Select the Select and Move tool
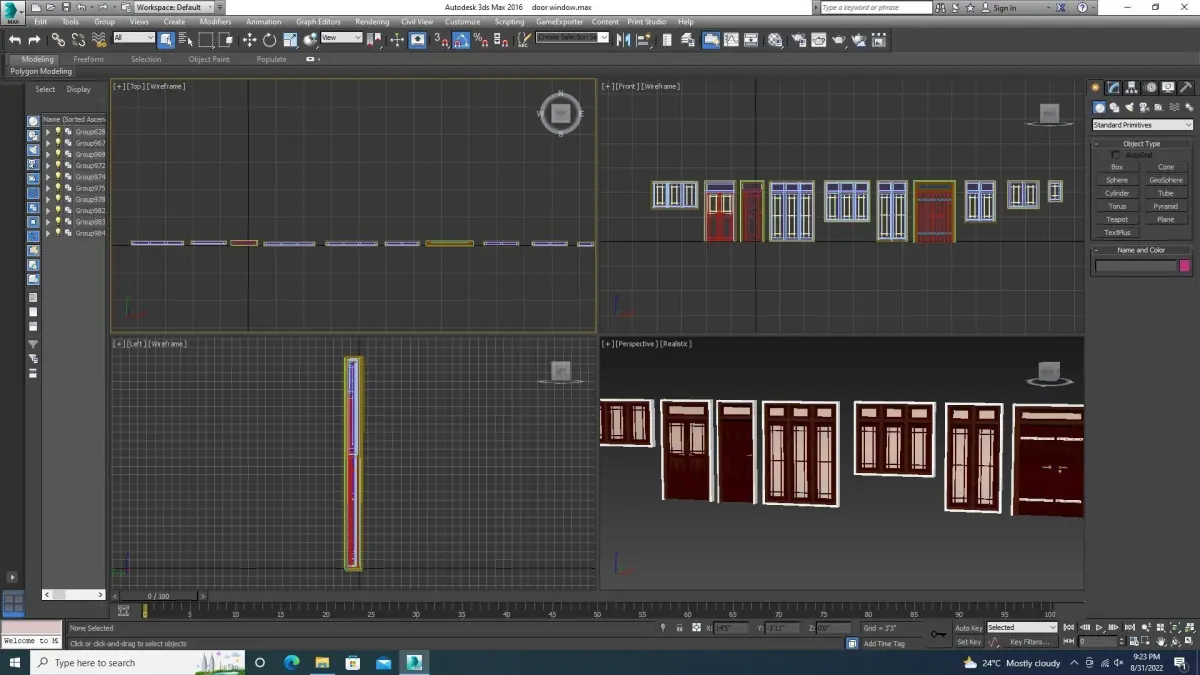 (249, 40)
